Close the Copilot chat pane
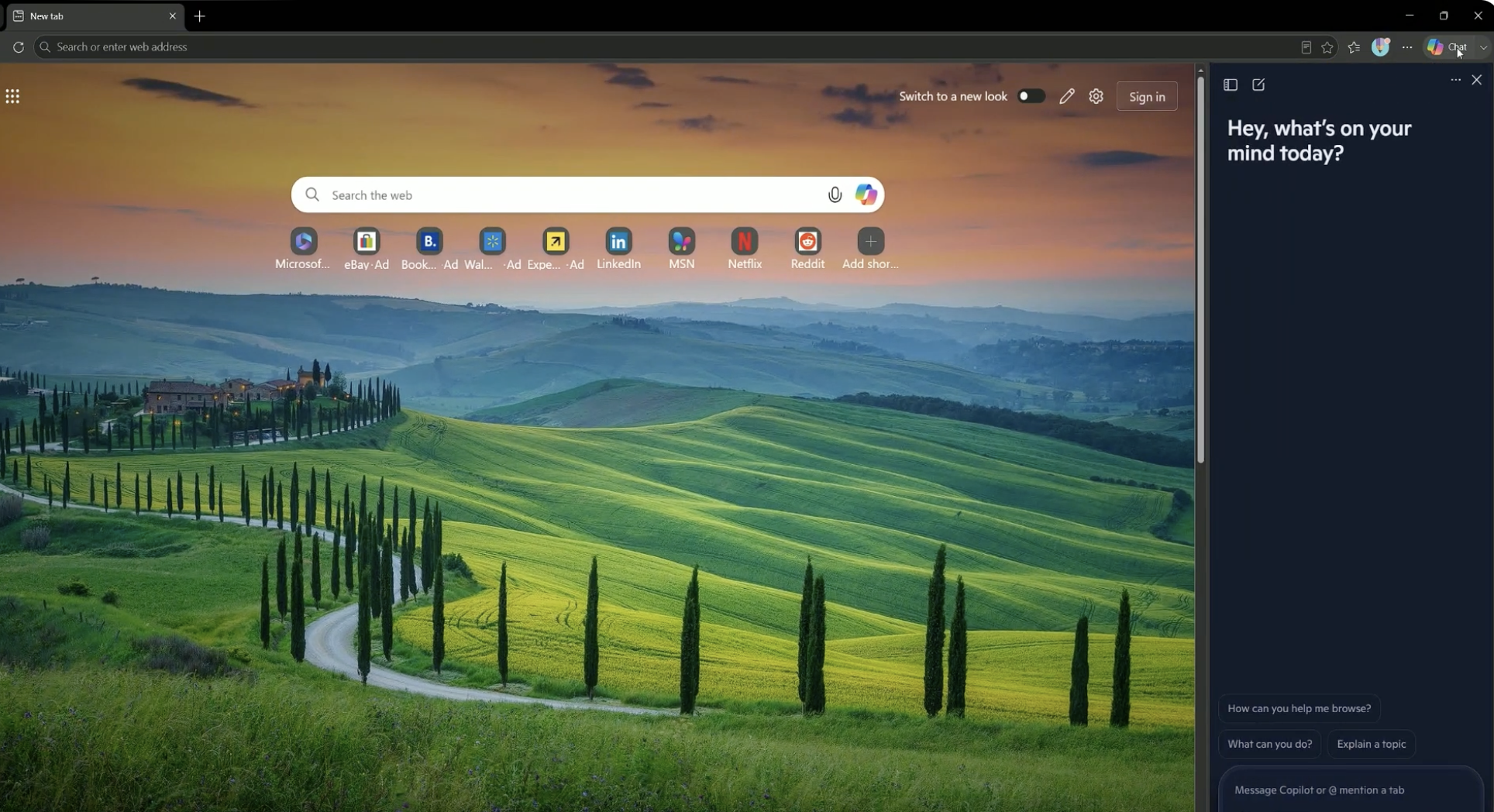The width and height of the screenshot is (1494, 812). pos(1477,80)
